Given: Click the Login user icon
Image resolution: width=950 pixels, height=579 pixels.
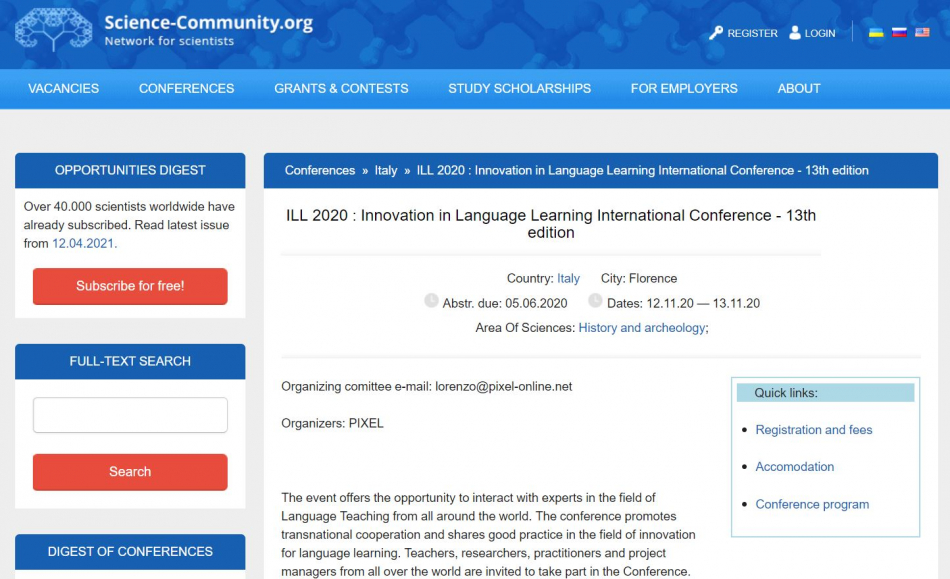Looking at the screenshot, I should point(795,33).
